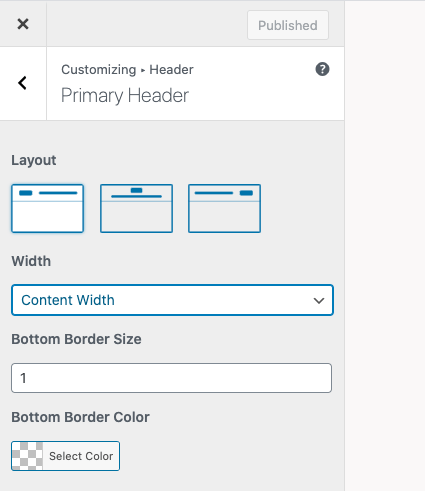Image resolution: width=425 pixels, height=491 pixels.
Task: Click the Bottom Border Color label
Action: point(80,417)
